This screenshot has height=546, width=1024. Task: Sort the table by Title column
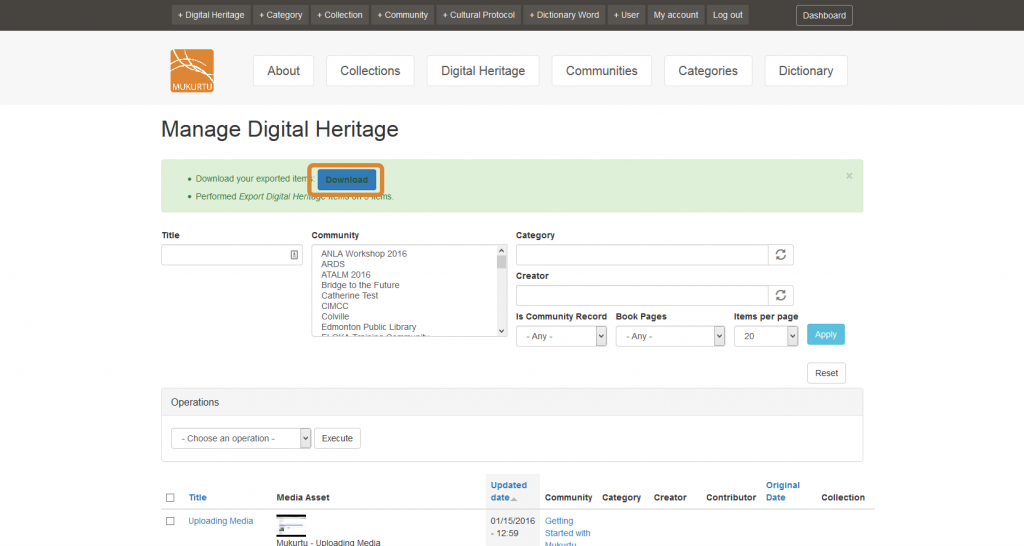click(197, 498)
